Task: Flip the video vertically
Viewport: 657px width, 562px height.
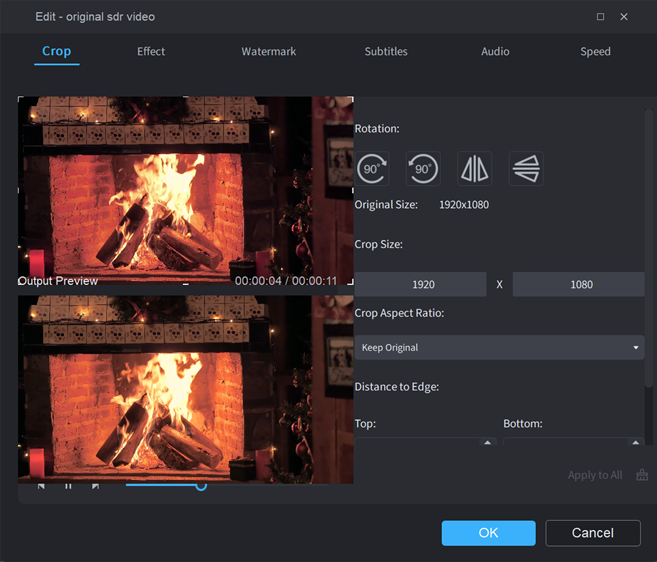Action: 525,168
